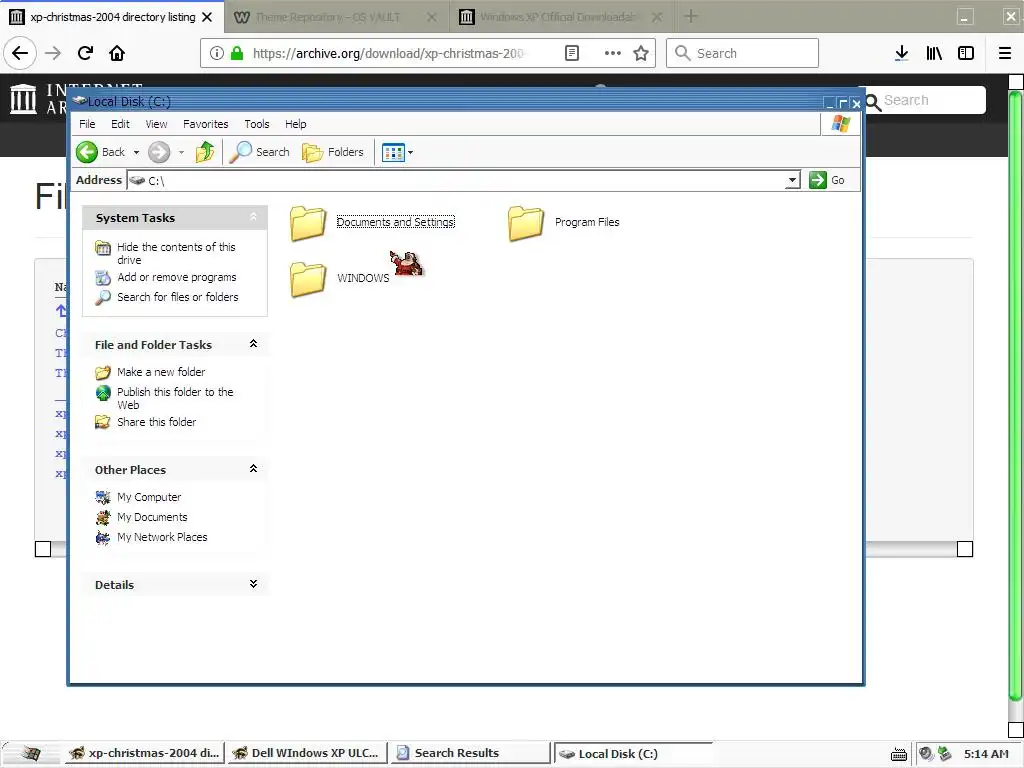The image size is (1024, 768).
Task: Open the Back button history dropdown
Action: pos(136,153)
